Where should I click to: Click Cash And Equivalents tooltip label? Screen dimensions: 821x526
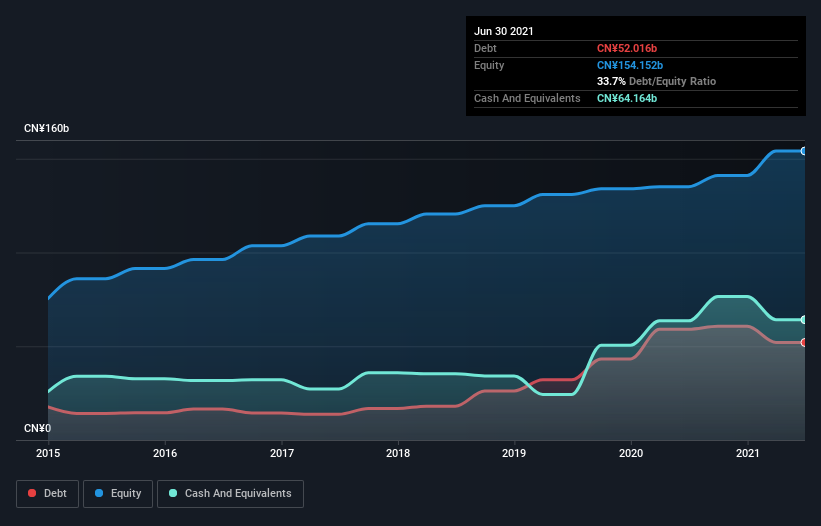(527, 98)
